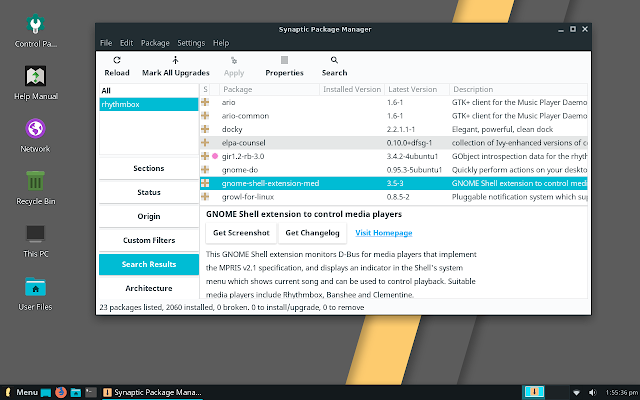Click show desktop icon in taskbar

pyautogui.click(x=46, y=393)
